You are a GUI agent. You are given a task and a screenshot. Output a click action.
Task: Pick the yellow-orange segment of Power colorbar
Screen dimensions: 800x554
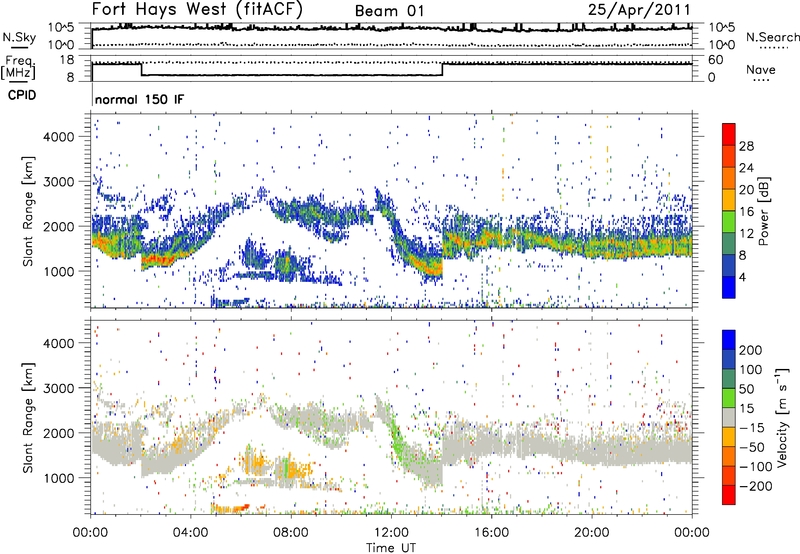[729, 200]
